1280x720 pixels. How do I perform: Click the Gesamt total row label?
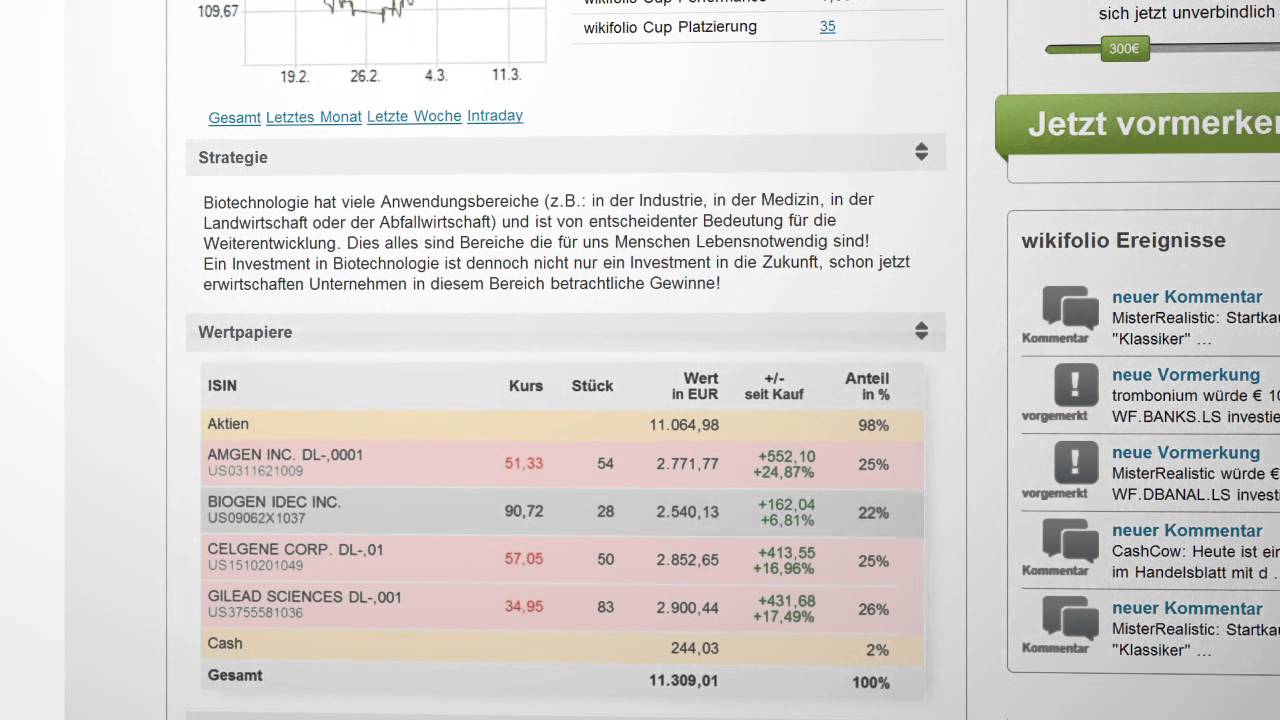coord(235,676)
